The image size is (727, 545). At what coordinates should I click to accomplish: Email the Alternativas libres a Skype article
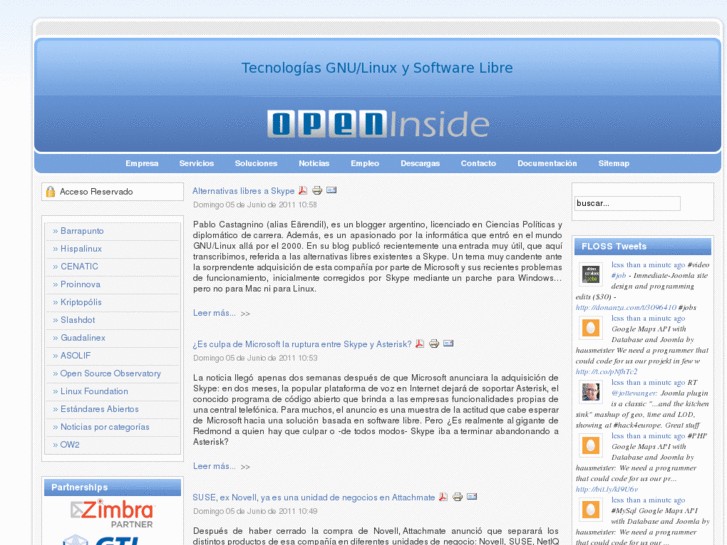pyautogui.click(x=332, y=190)
